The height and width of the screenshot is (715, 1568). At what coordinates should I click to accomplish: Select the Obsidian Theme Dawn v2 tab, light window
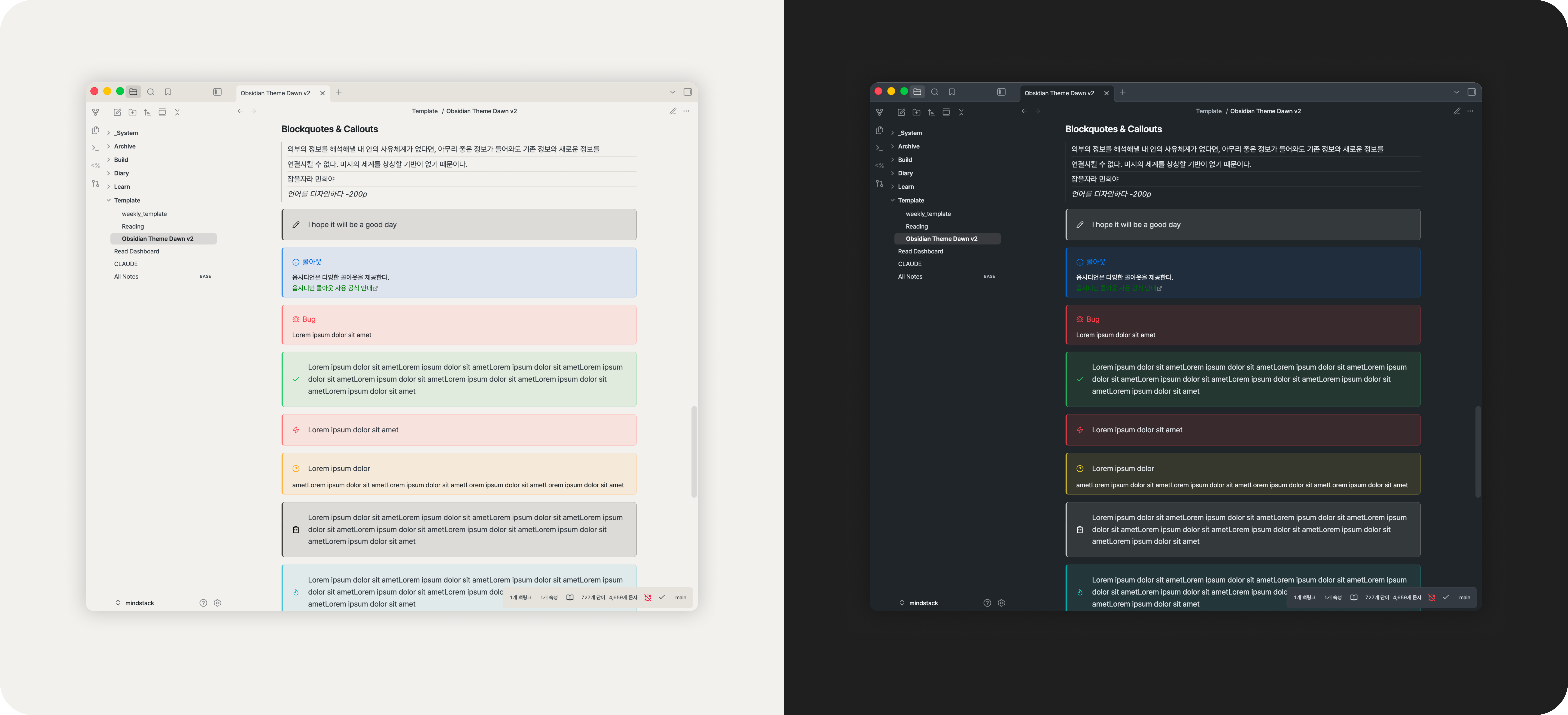click(x=283, y=93)
